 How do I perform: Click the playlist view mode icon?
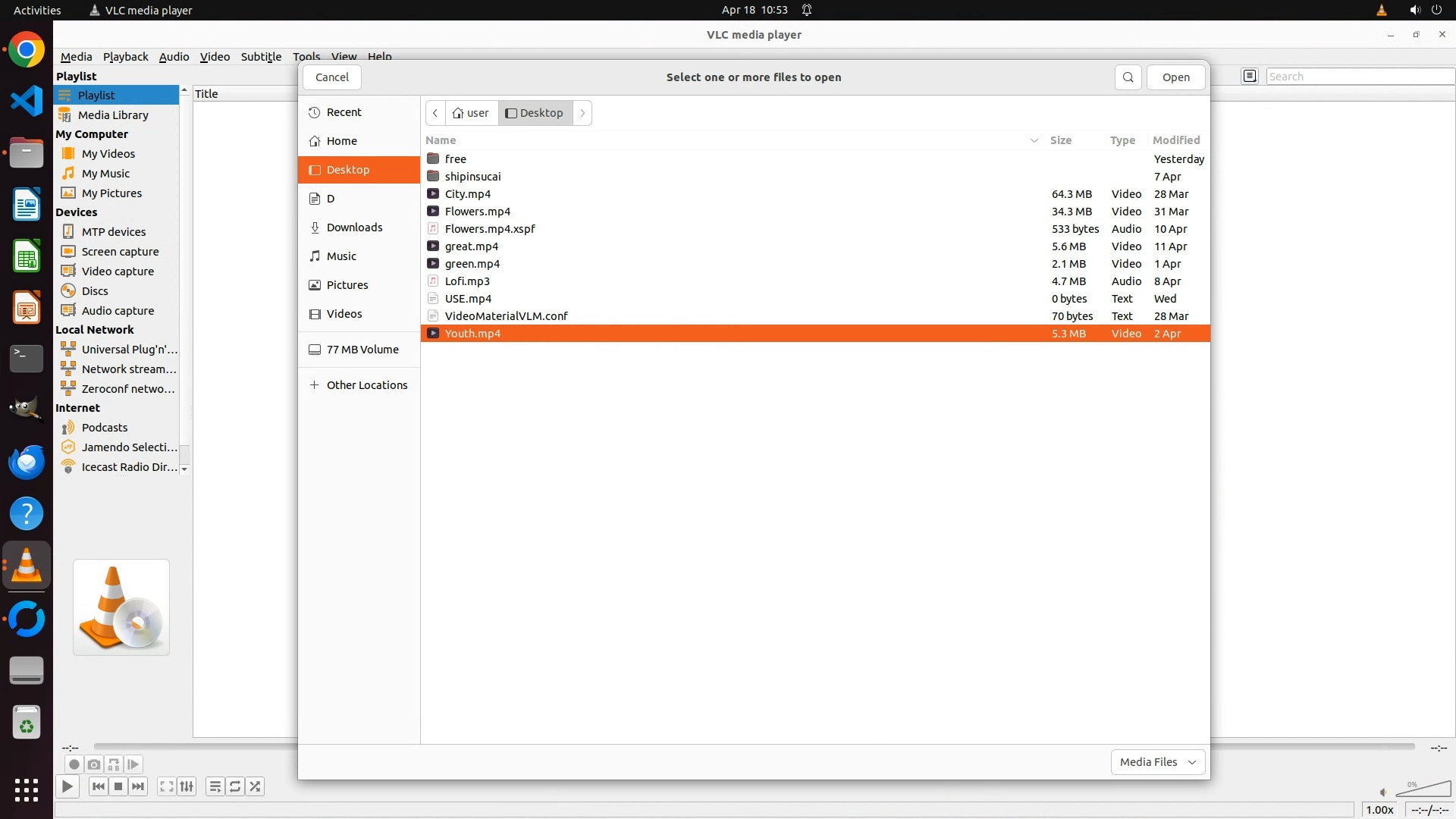(x=1250, y=76)
